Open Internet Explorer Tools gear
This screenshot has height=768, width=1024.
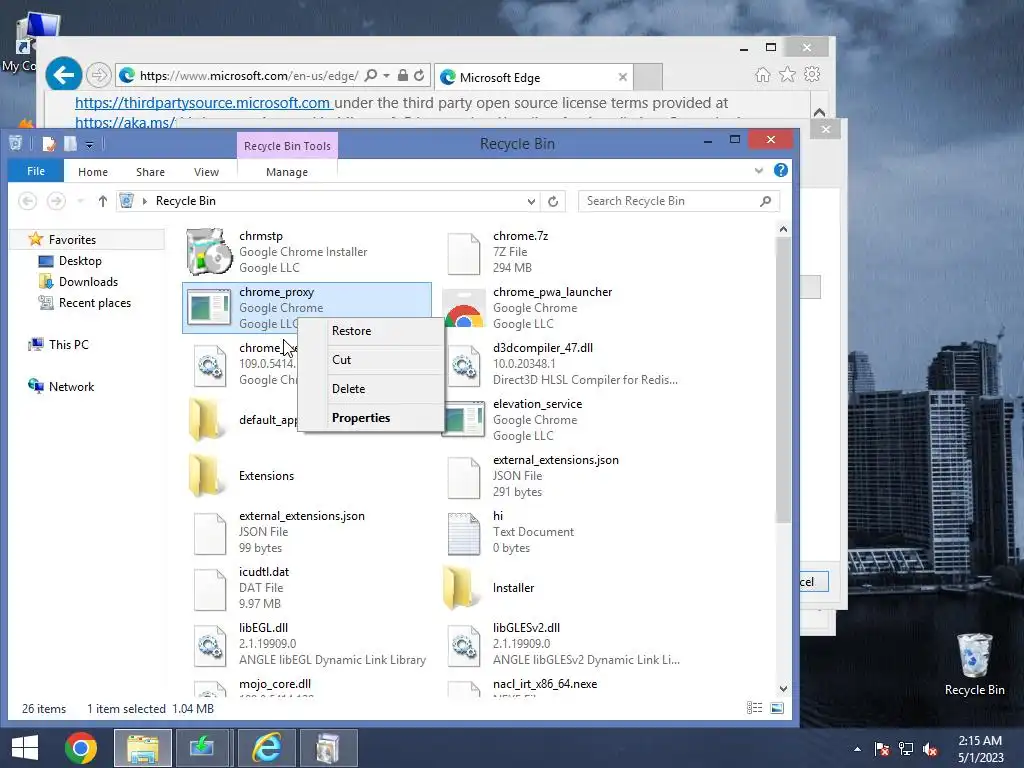[812, 74]
